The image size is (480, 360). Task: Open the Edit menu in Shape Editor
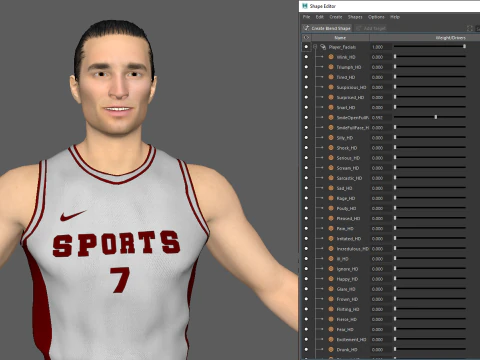[x=320, y=17]
